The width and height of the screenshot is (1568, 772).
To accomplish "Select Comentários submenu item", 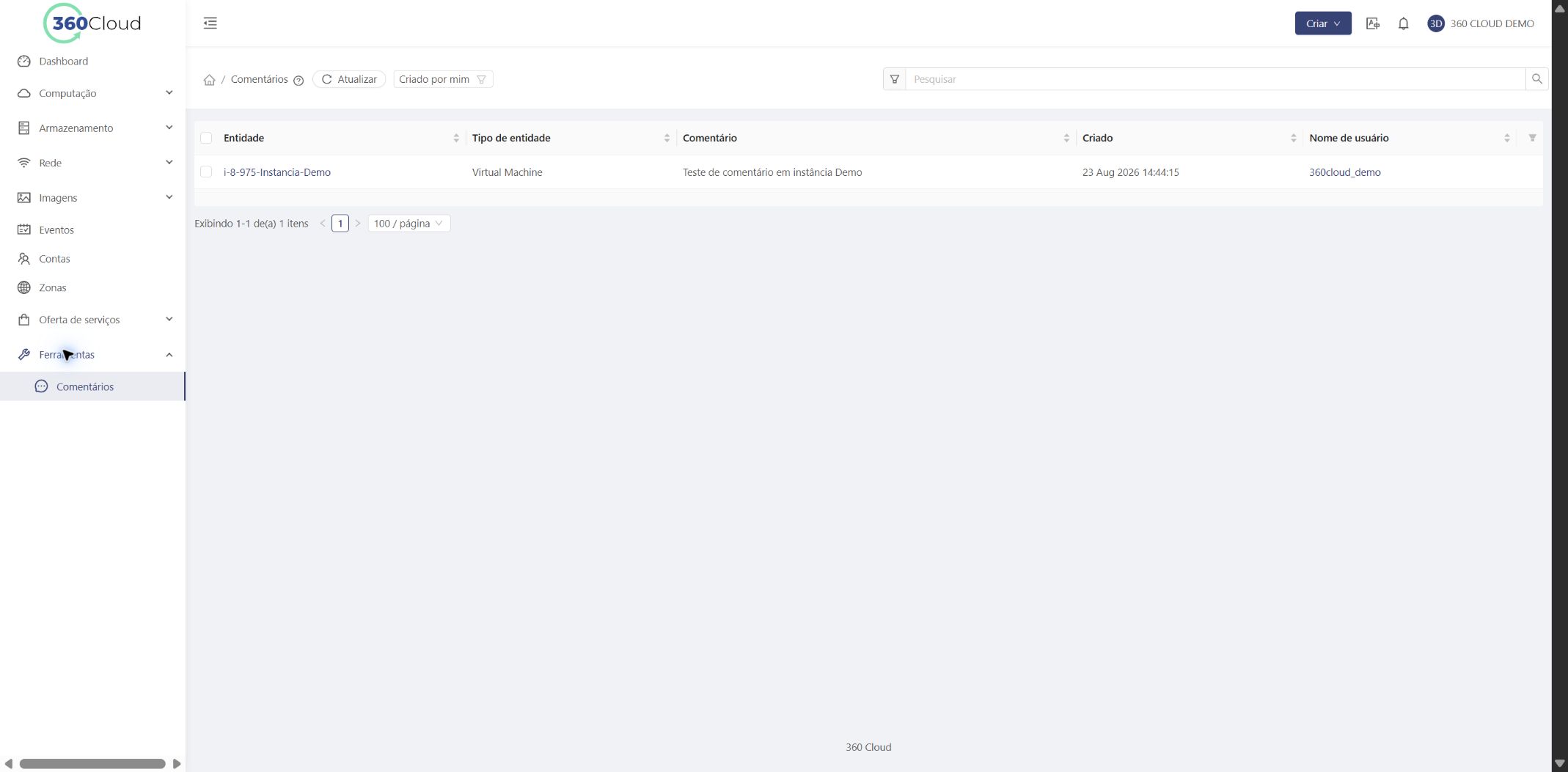I will [x=92, y=386].
